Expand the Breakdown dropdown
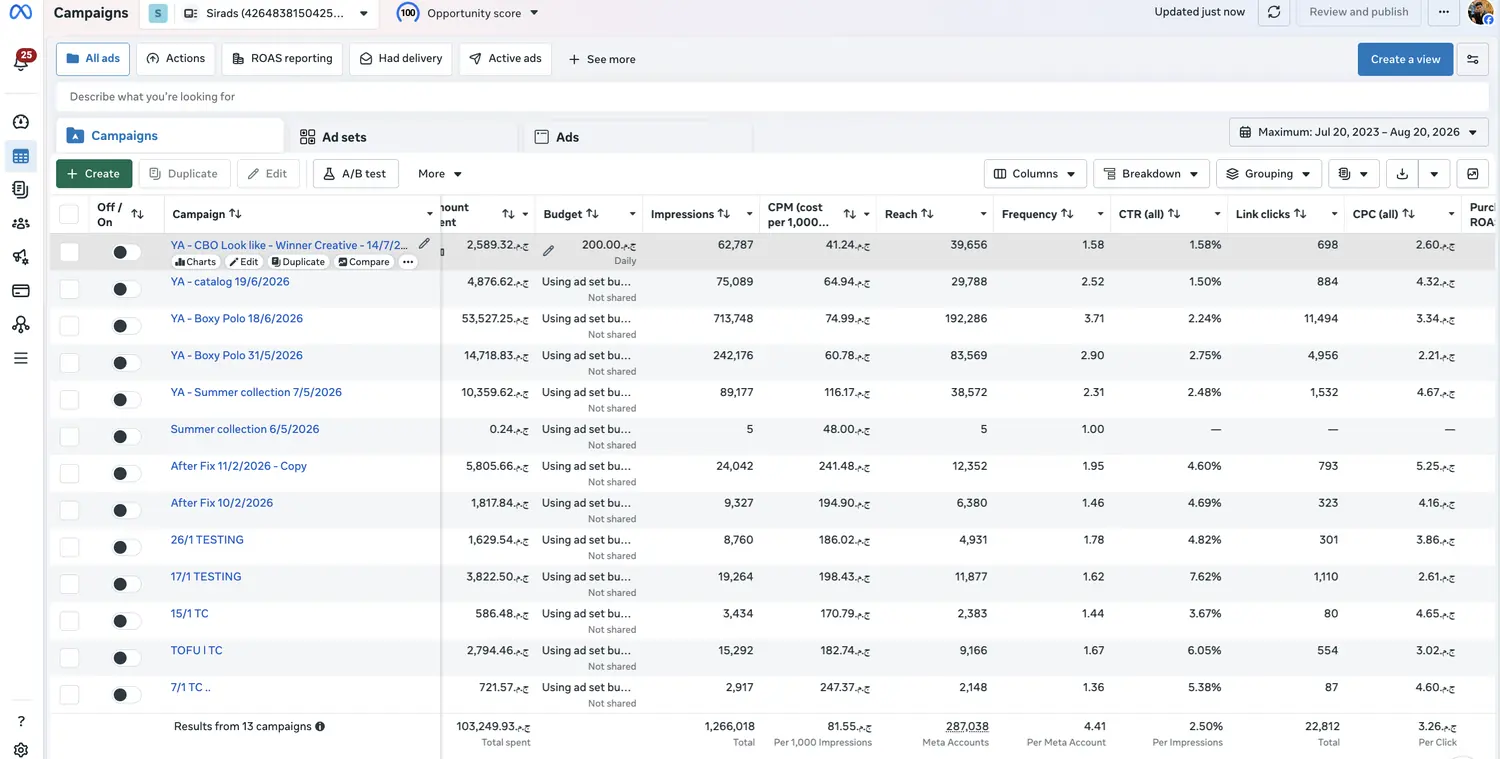This screenshot has height=759, width=1500. click(x=1151, y=174)
